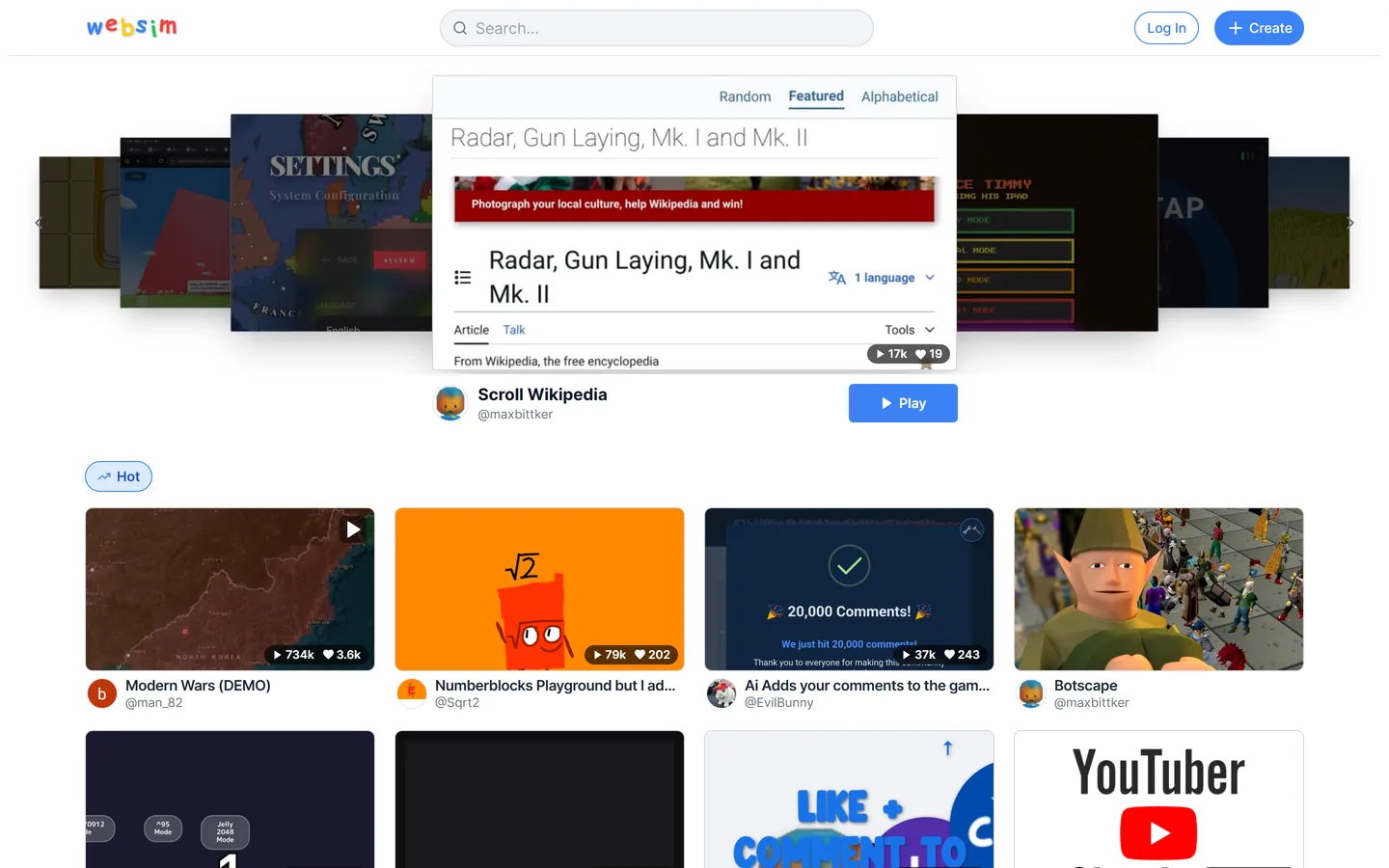
Task: Select the SETTINGS System Configuration carousel slide
Action: point(331,223)
